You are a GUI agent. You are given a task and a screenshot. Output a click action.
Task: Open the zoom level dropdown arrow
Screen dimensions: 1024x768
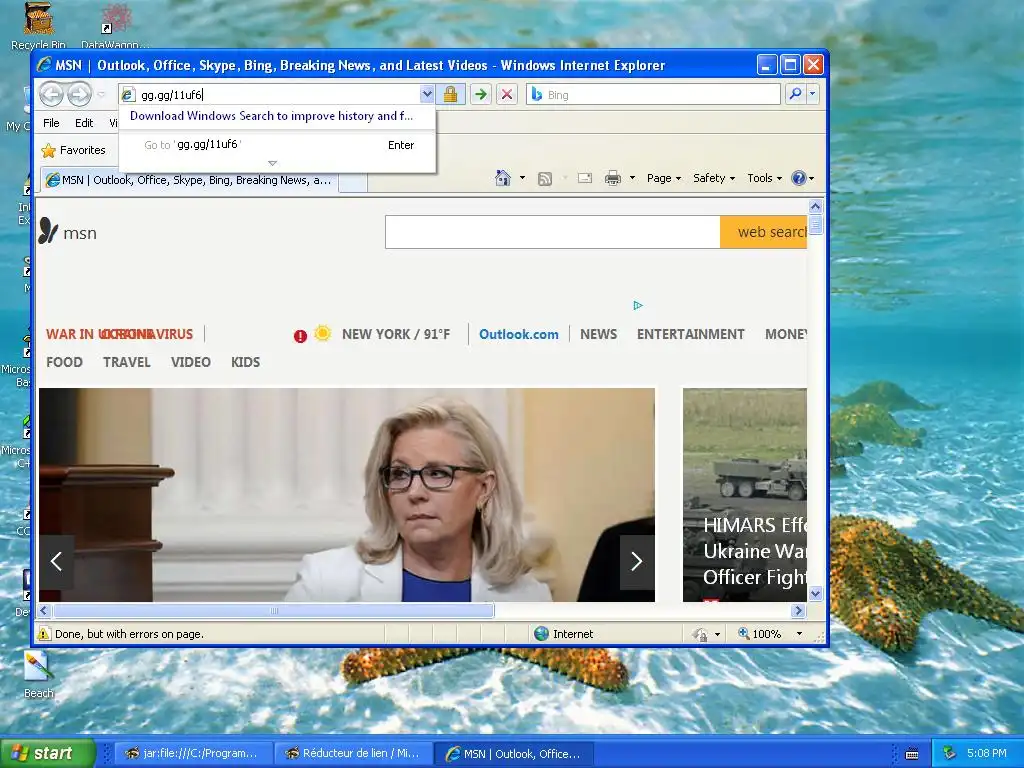[799, 633]
